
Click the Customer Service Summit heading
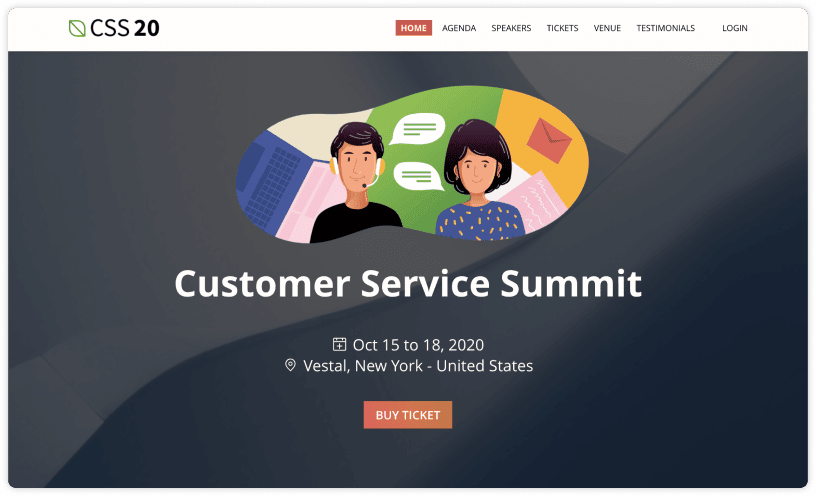tap(408, 284)
